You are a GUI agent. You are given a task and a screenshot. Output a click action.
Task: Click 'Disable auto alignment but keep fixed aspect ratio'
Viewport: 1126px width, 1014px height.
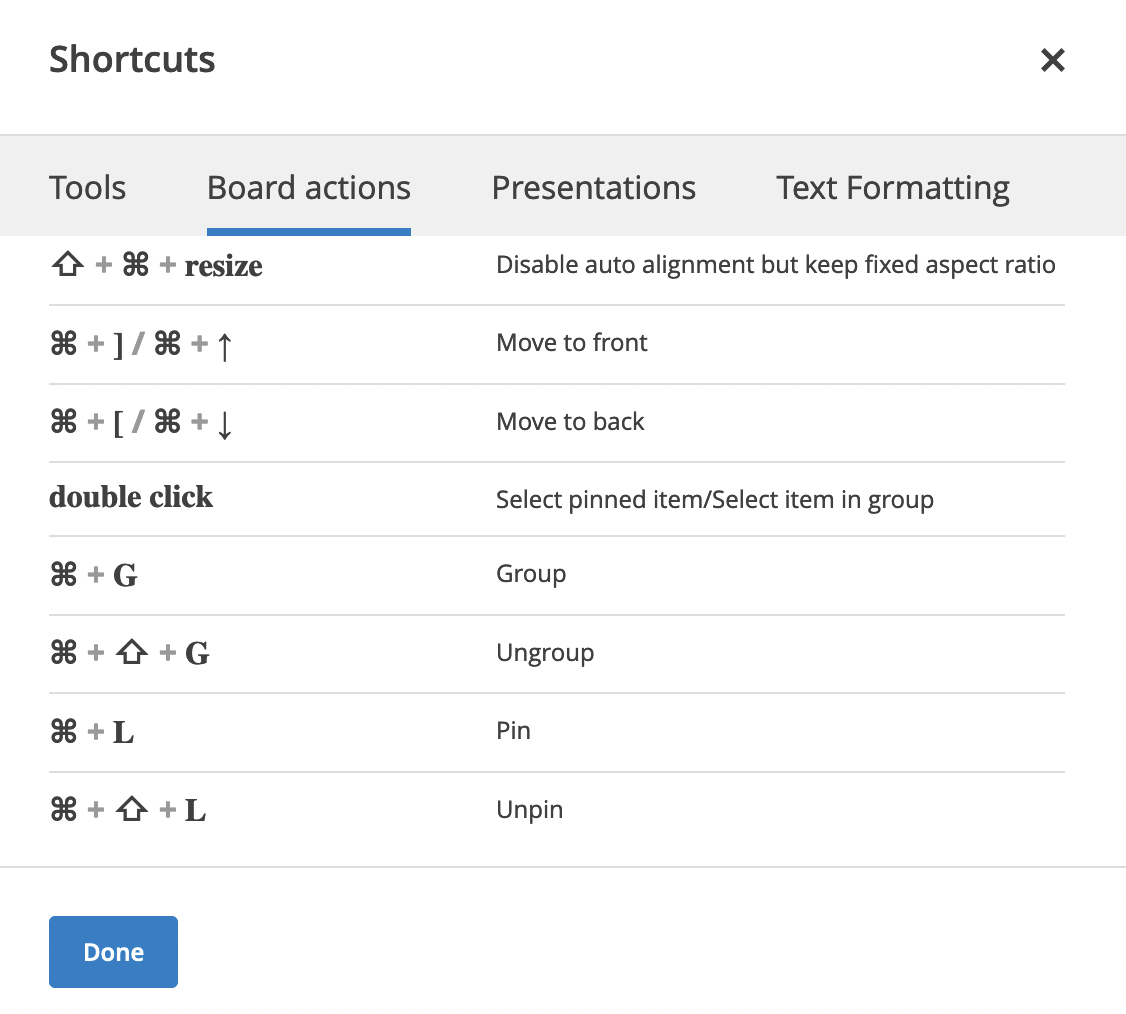click(x=776, y=265)
